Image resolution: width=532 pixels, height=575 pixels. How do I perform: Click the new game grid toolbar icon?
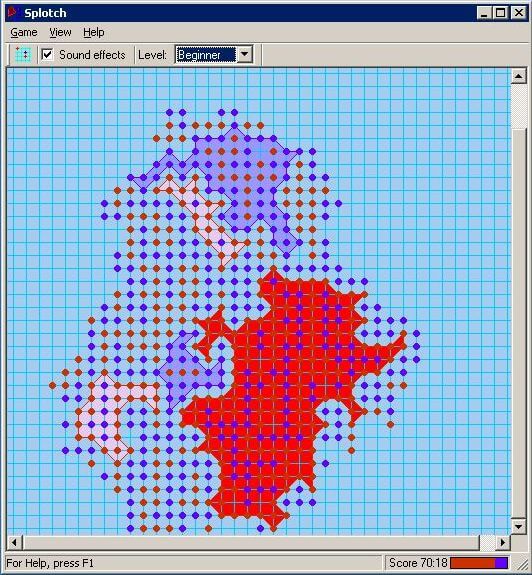coord(23,55)
